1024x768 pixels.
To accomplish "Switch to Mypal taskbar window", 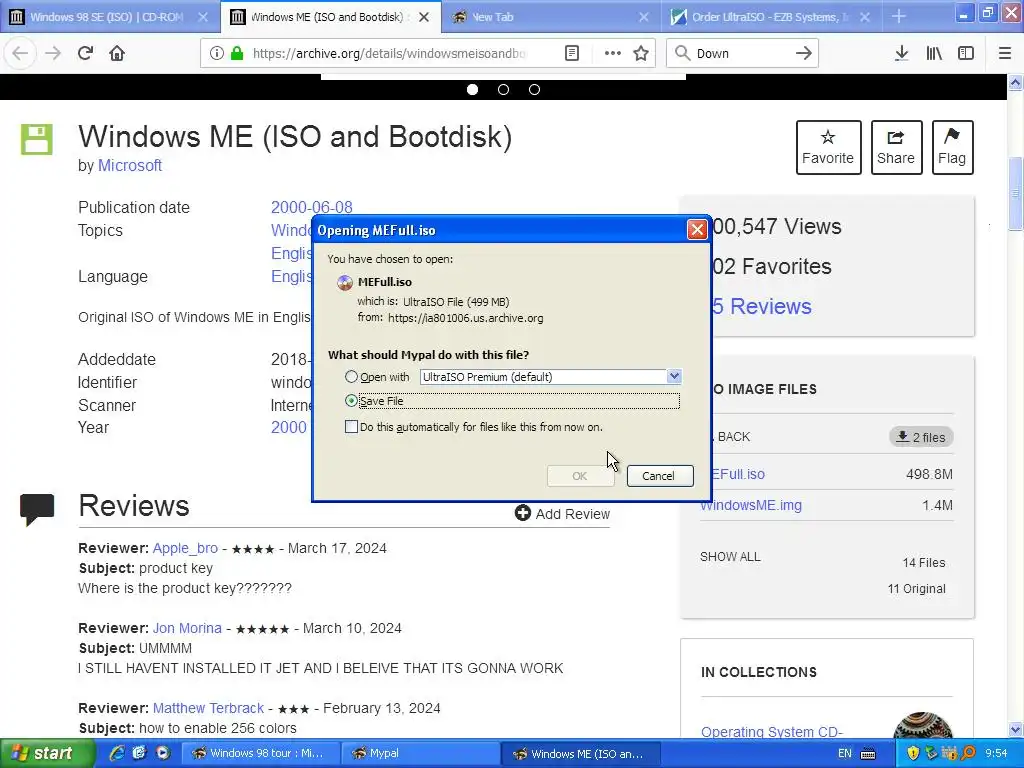I will click(421, 754).
